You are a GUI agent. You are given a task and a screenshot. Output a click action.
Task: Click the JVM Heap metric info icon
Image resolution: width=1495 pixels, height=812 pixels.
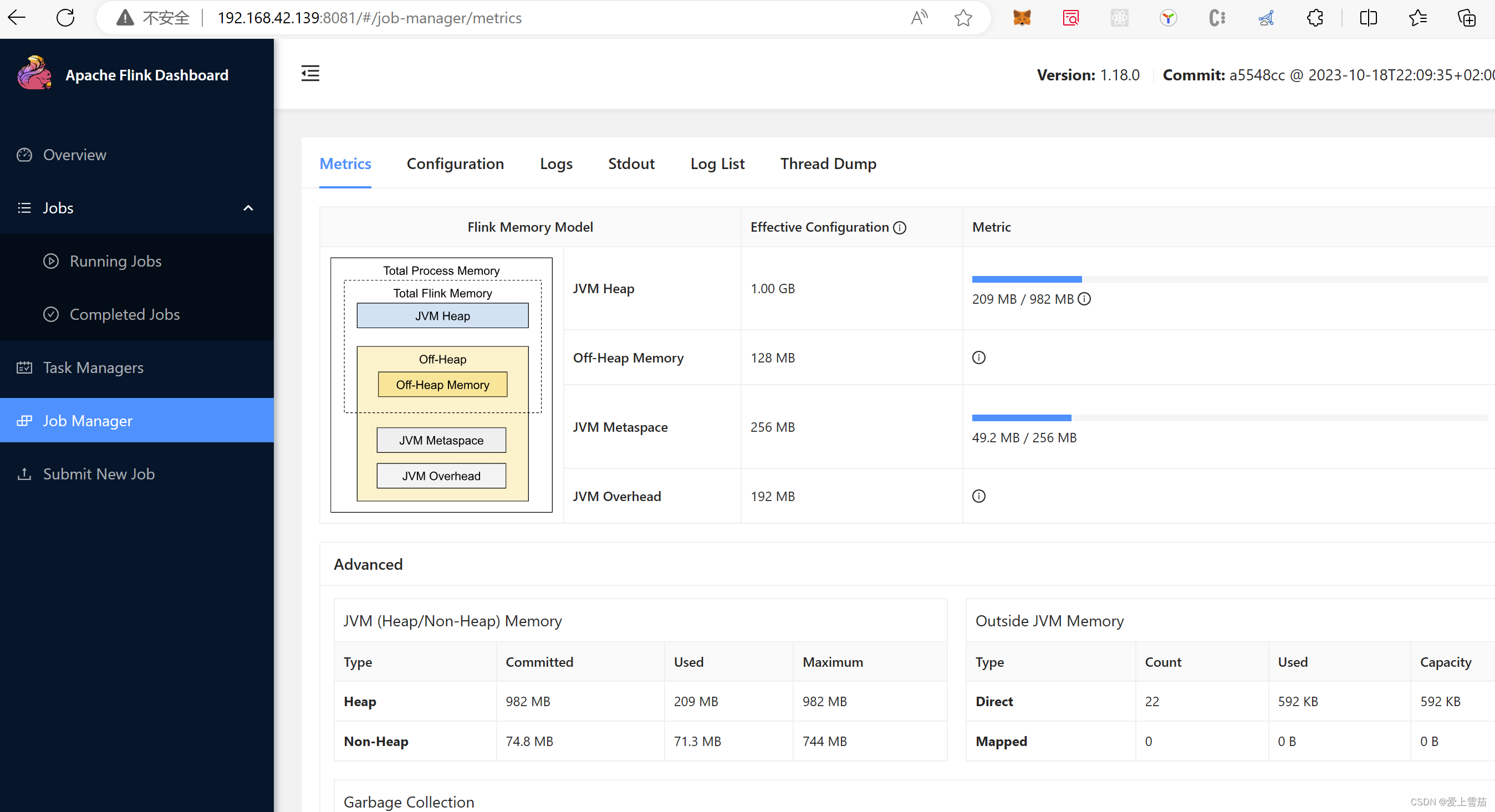click(1084, 299)
